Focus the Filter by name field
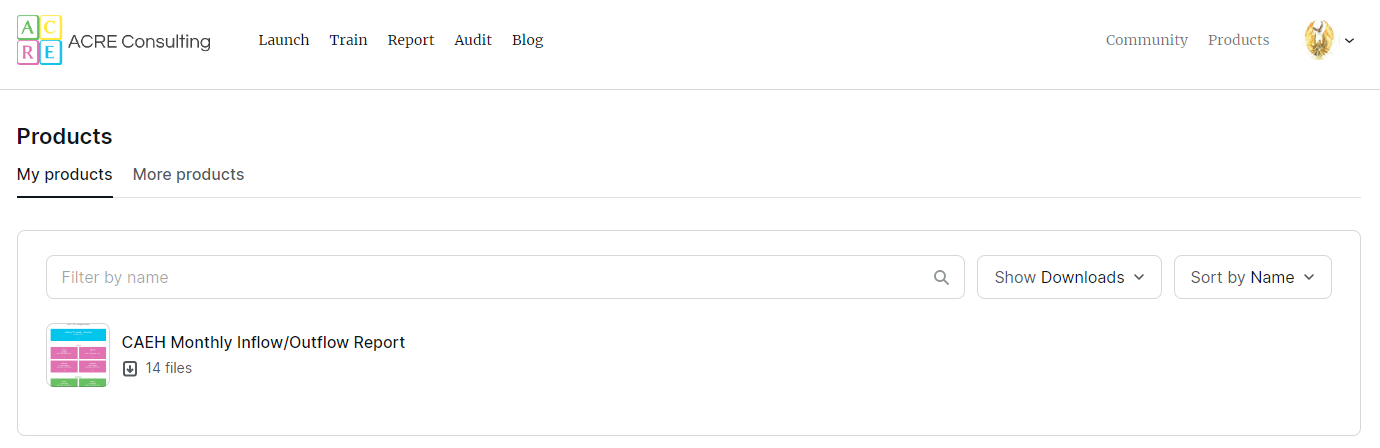 490,277
